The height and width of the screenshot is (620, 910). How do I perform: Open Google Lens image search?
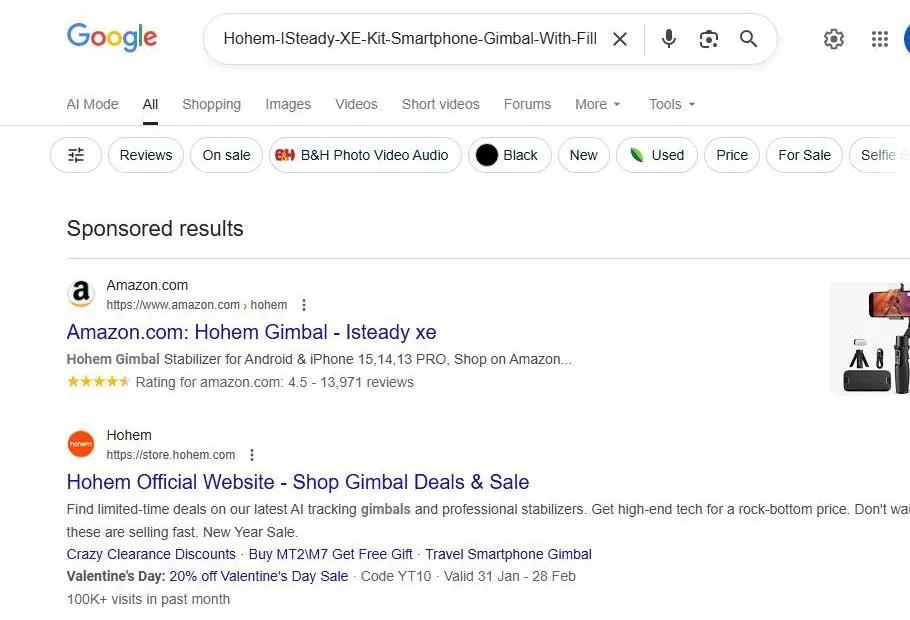point(709,39)
